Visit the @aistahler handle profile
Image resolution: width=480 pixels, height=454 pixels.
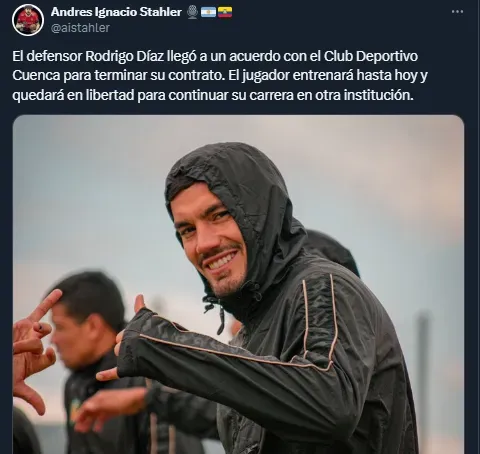80,28
